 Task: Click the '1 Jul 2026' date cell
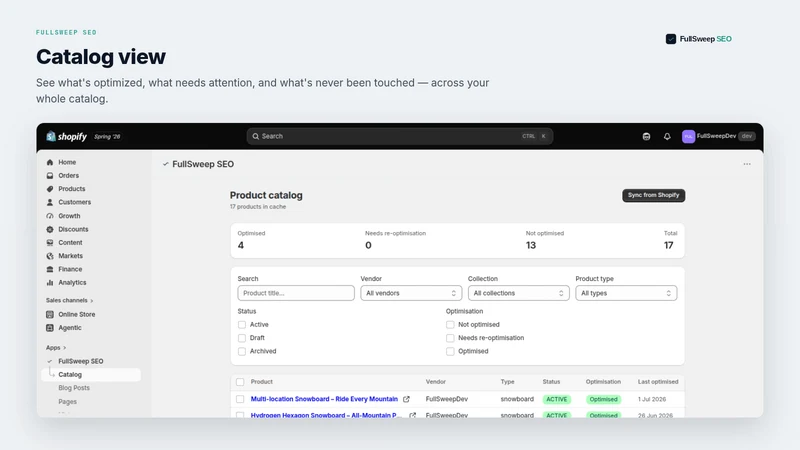tap(652, 399)
